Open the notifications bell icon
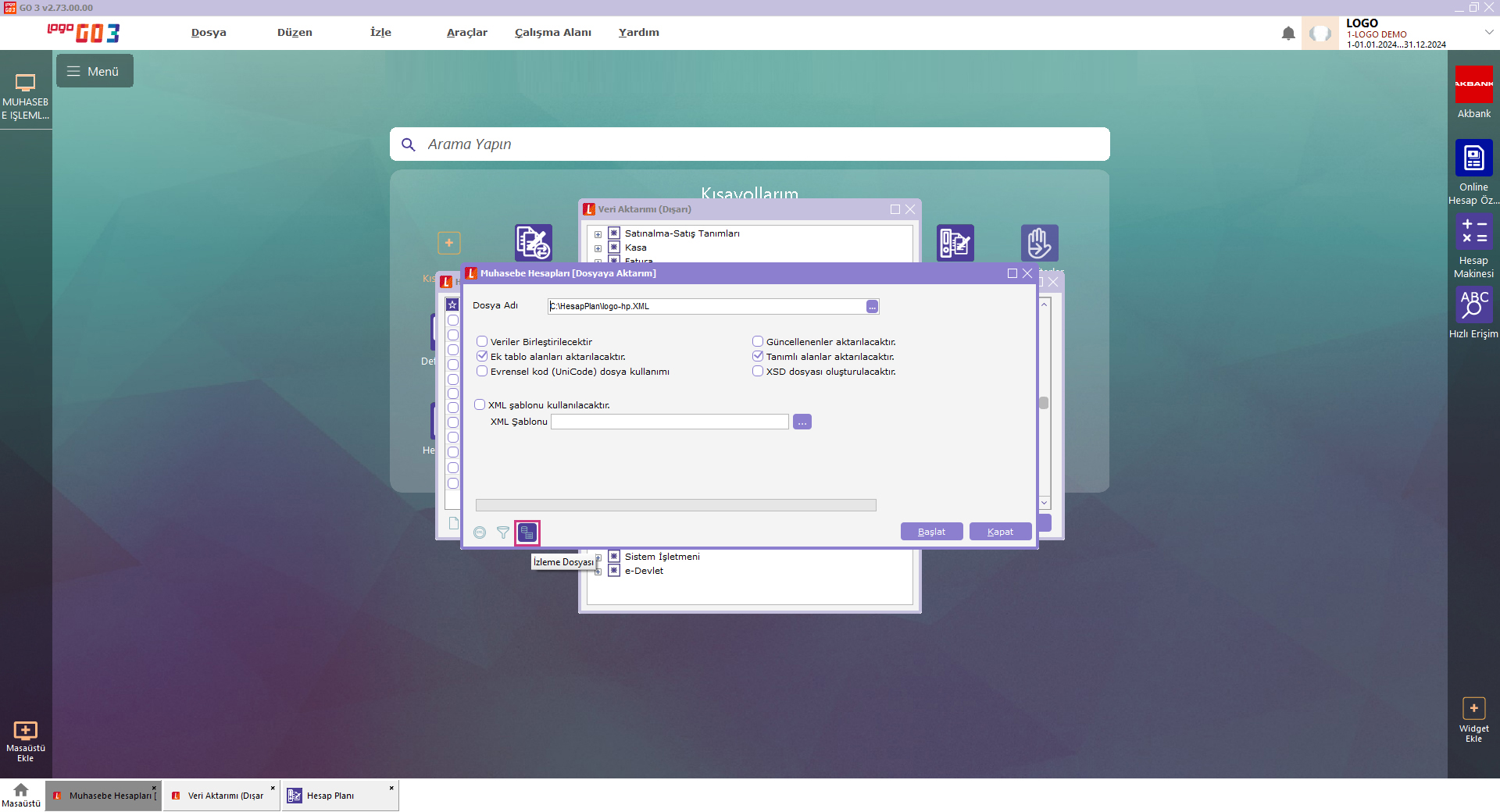This screenshot has height=812, width=1500. click(x=1288, y=34)
